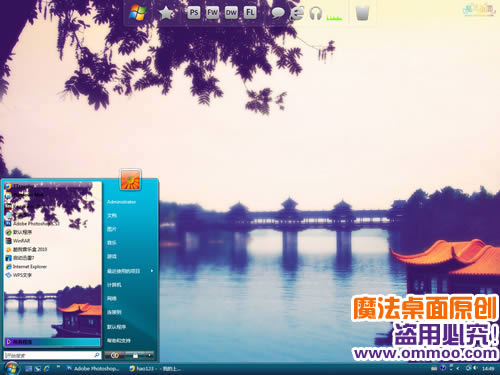Open 图片 in the Start menu
Screen dimensions: 500x375
112,229
